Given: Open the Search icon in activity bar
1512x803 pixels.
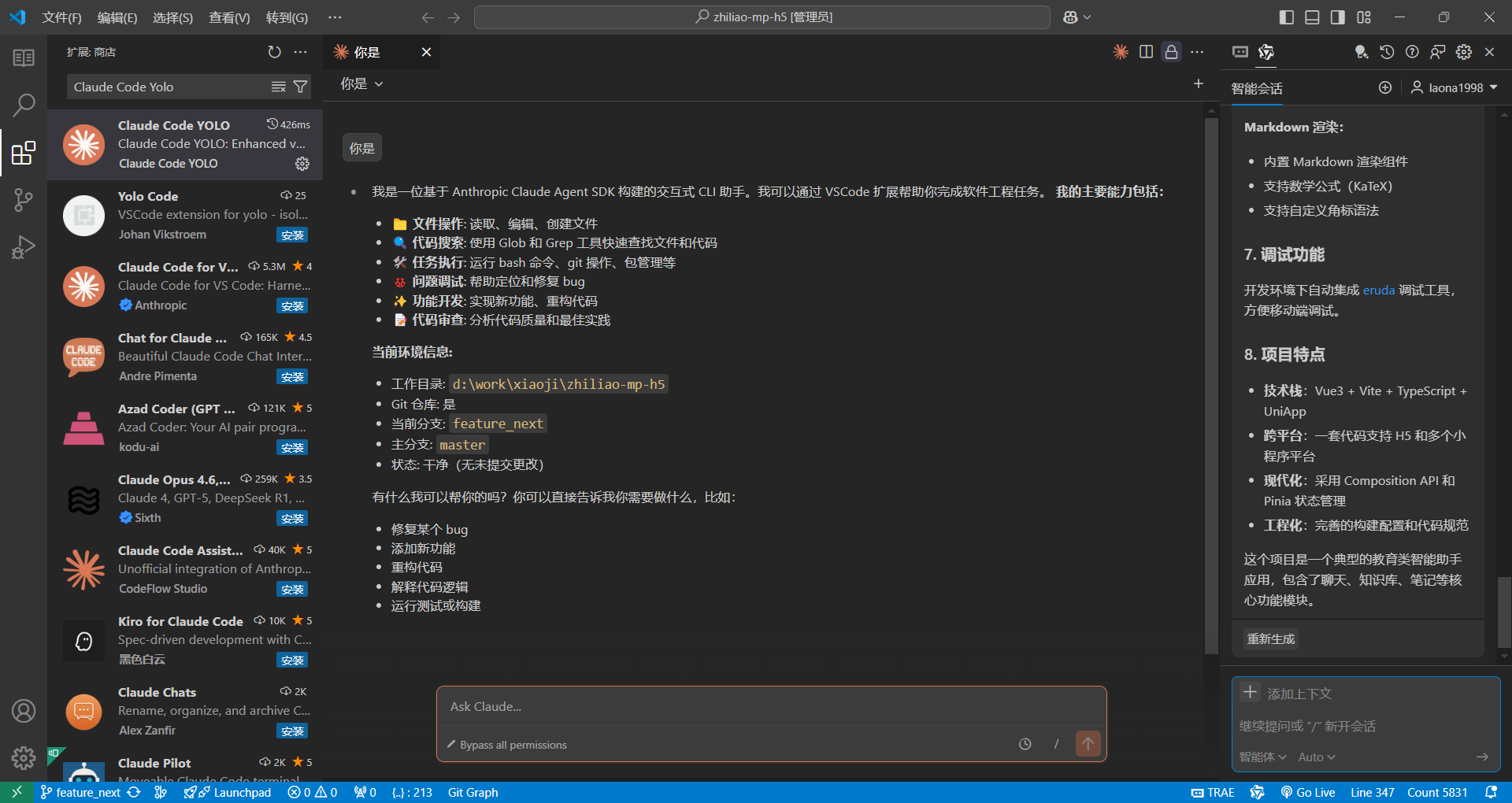Looking at the screenshot, I should (x=24, y=103).
